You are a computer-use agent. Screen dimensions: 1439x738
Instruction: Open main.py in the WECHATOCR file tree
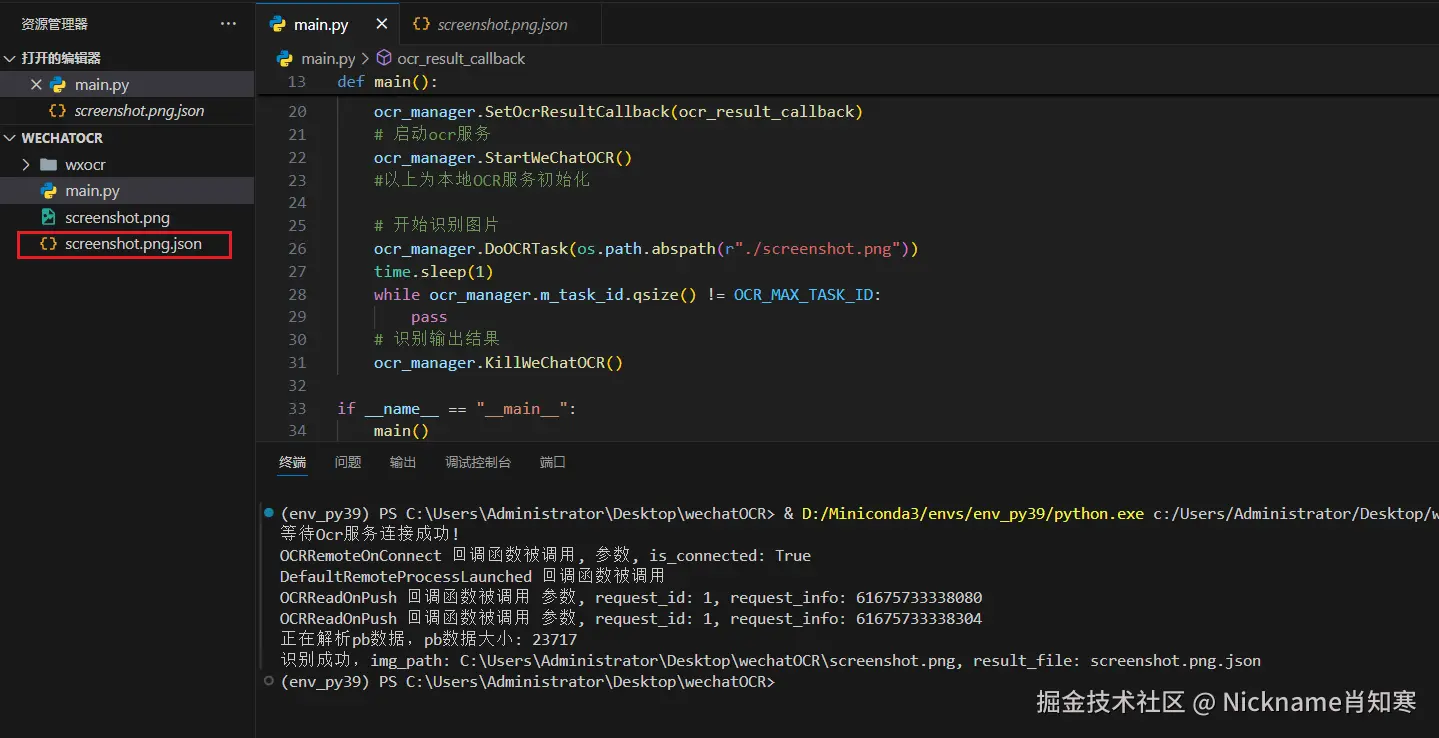(x=92, y=190)
